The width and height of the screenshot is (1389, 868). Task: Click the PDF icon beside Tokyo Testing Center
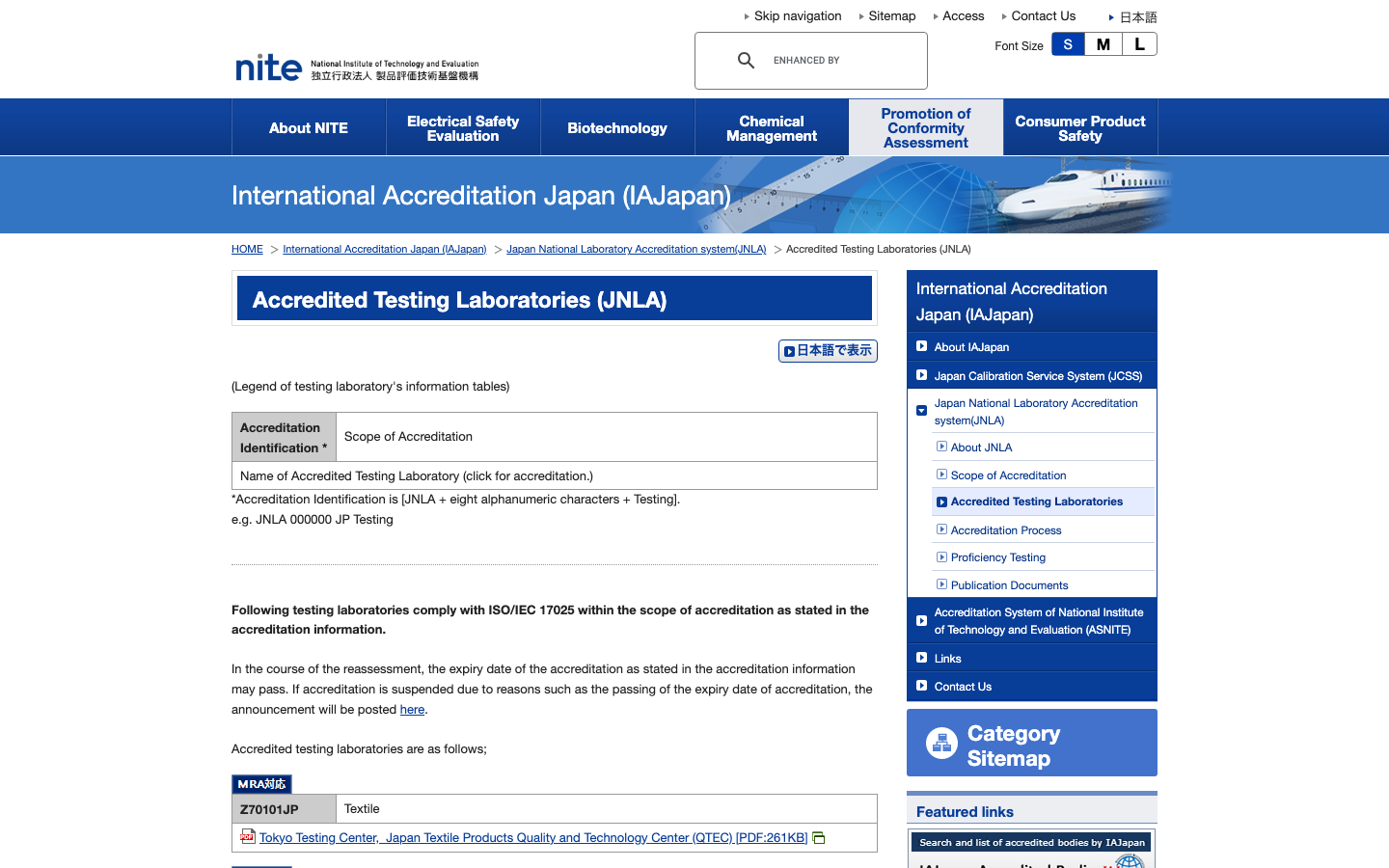(248, 836)
